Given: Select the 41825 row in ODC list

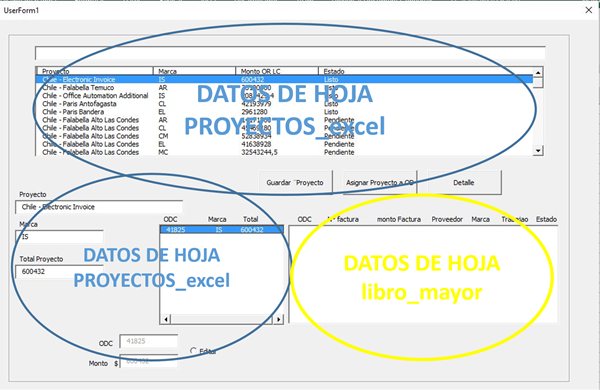Looking at the screenshot, I should 221,230.
